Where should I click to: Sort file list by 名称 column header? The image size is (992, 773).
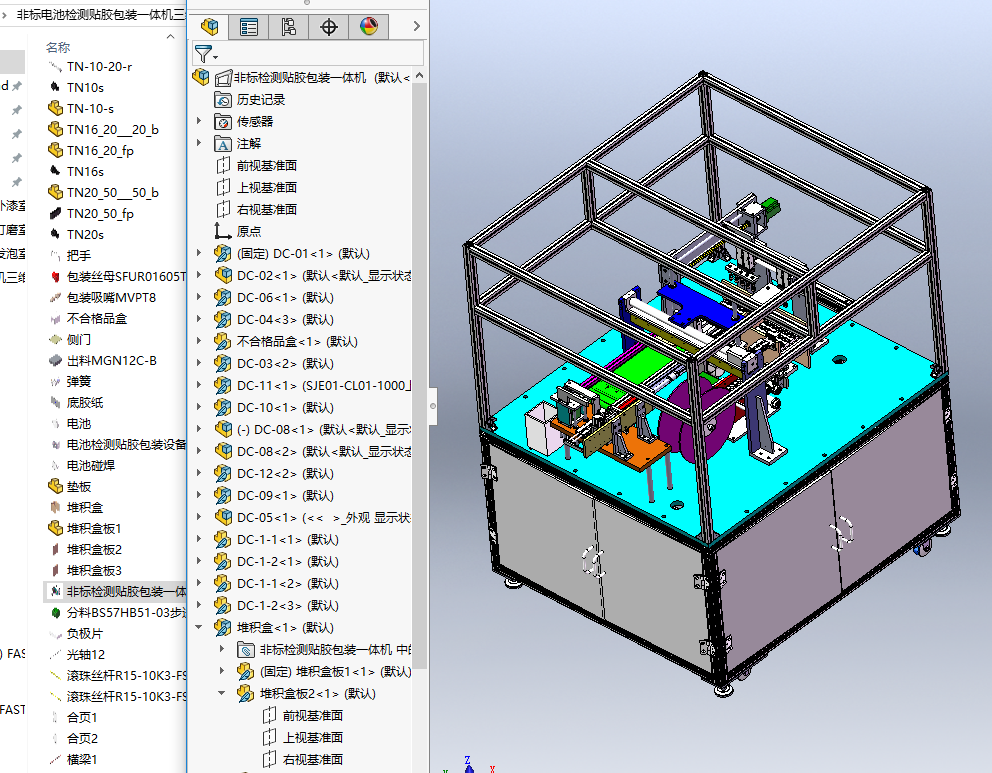coord(58,47)
